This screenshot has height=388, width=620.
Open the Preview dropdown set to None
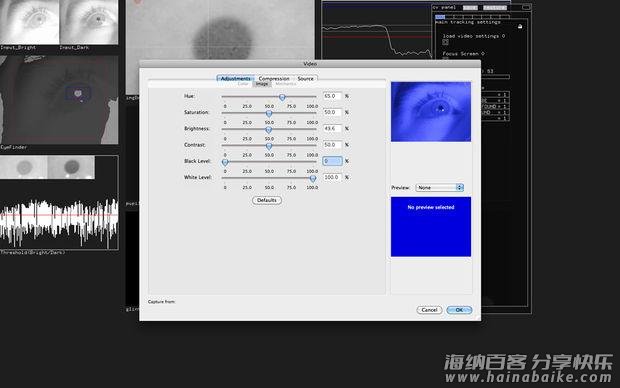[x=440, y=187]
